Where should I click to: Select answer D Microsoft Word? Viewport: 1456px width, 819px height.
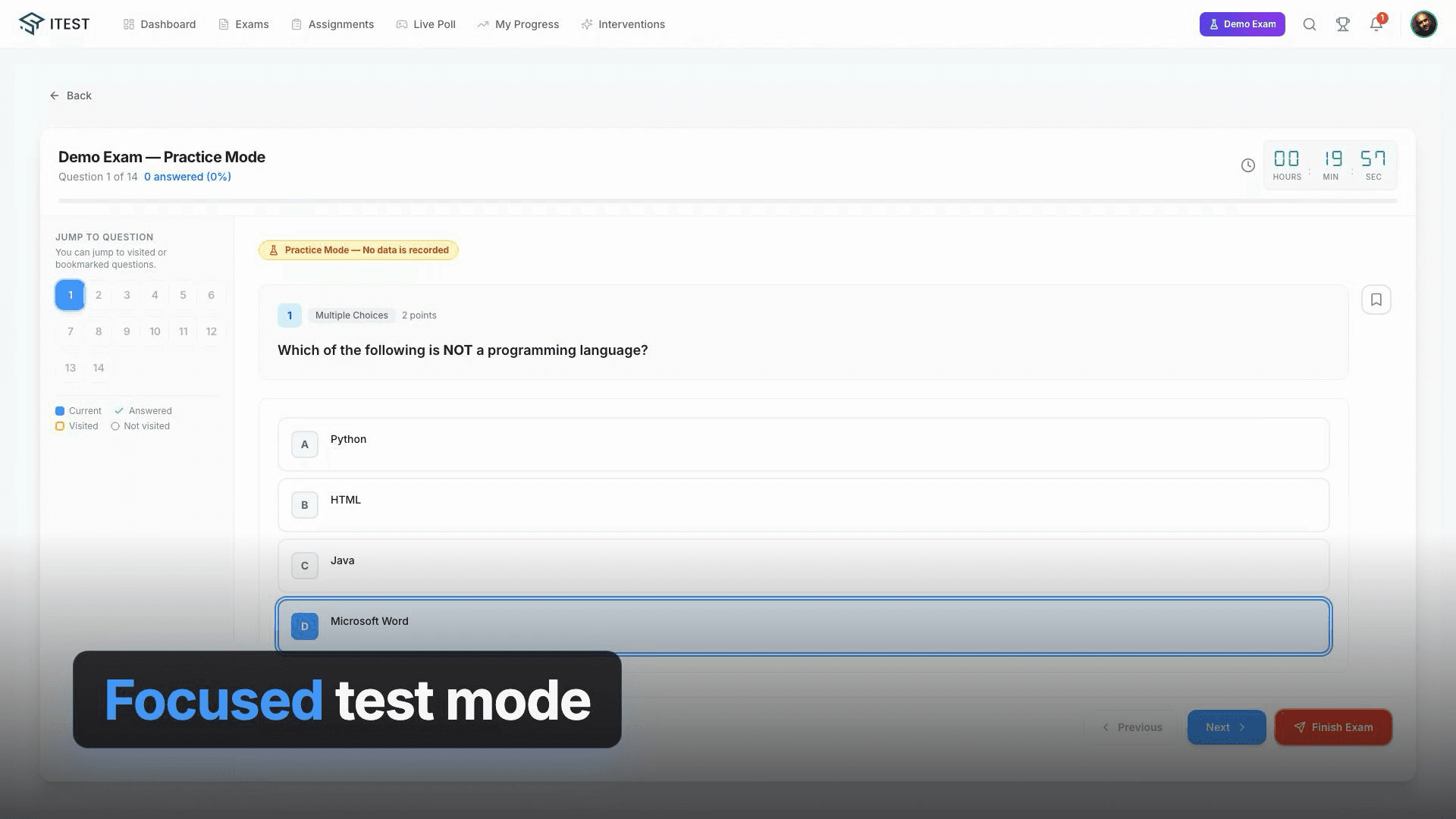[803, 626]
